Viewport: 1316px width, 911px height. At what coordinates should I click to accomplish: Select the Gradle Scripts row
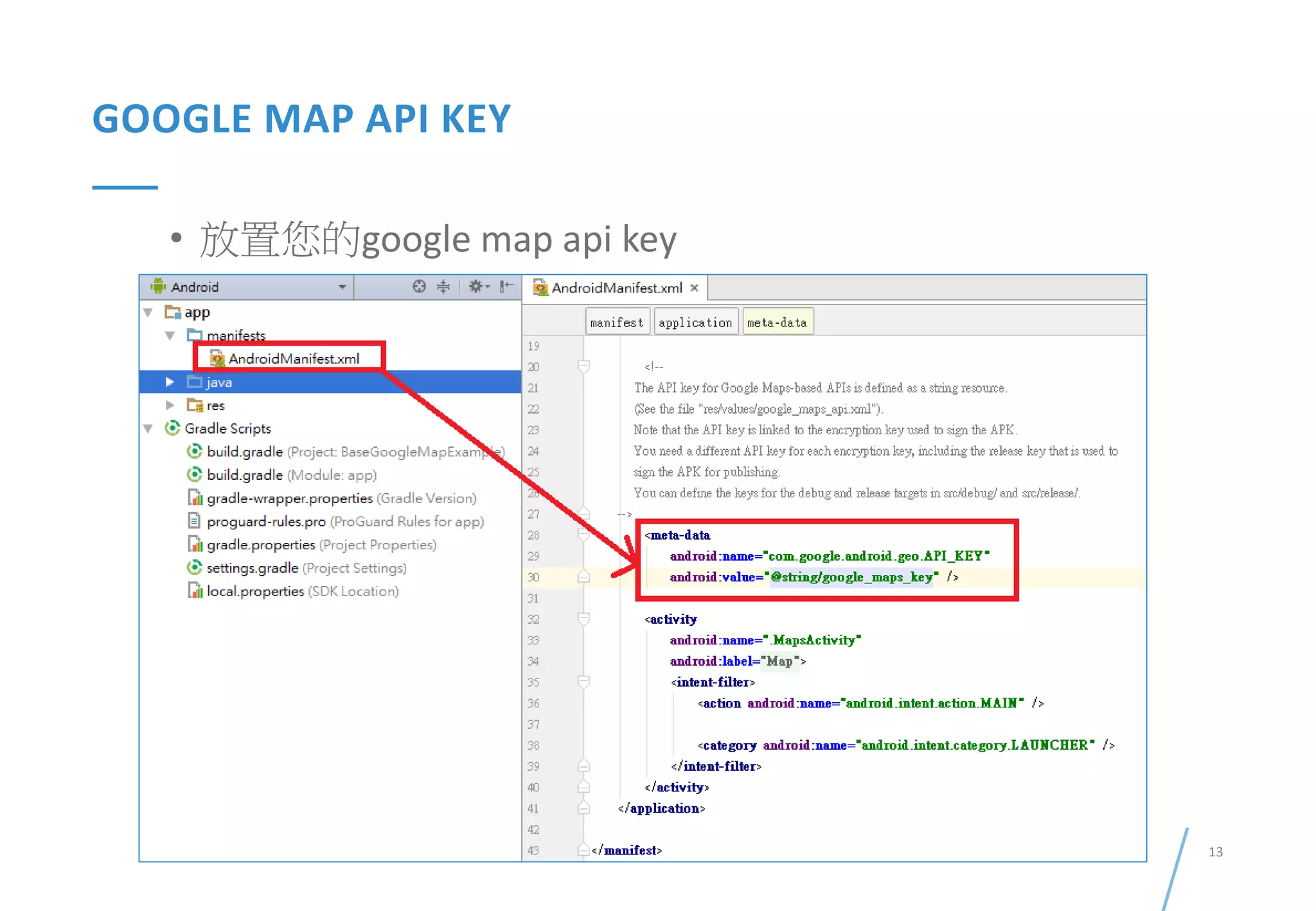click(227, 429)
